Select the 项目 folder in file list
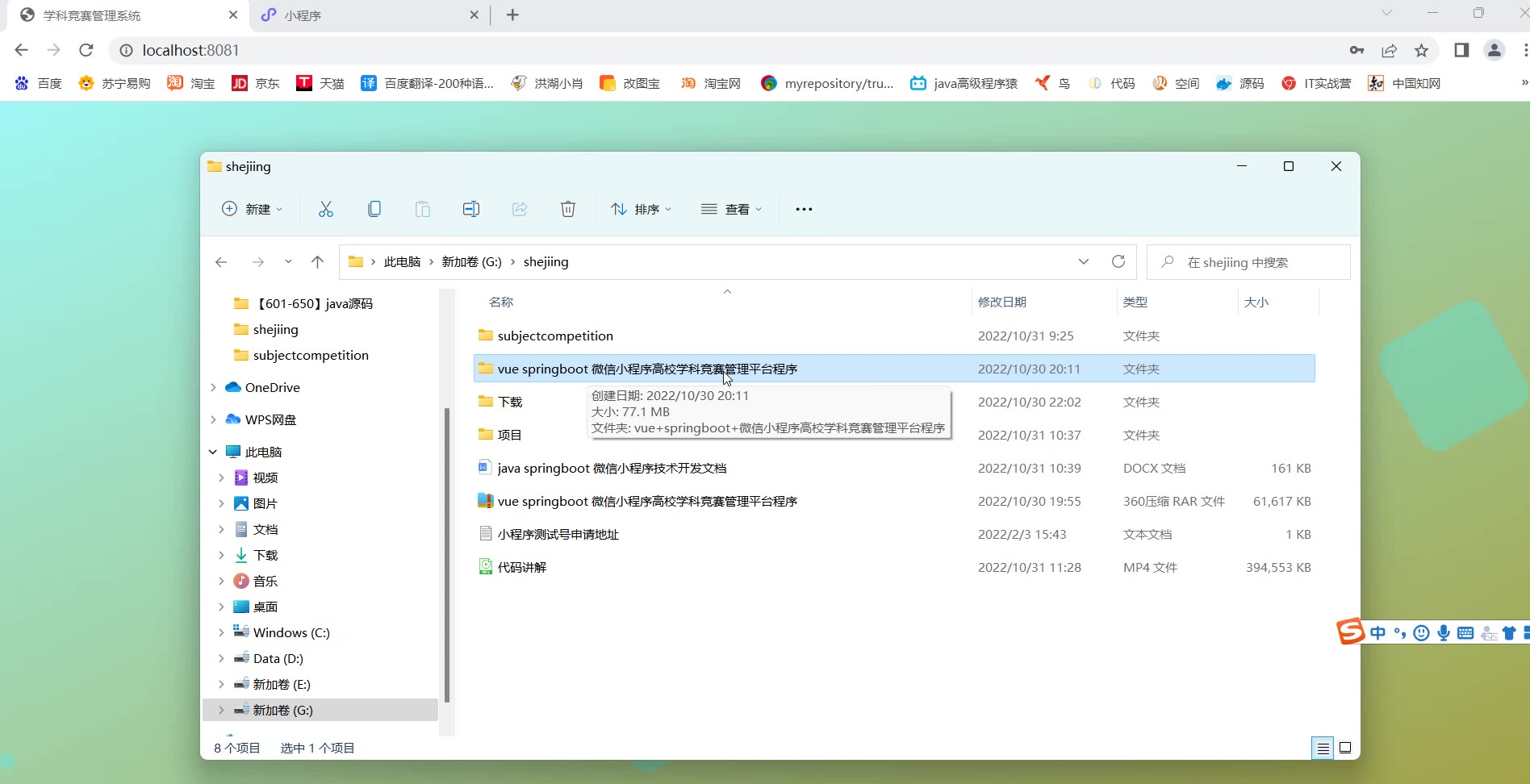 pyautogui.click(x=894, y=435)
